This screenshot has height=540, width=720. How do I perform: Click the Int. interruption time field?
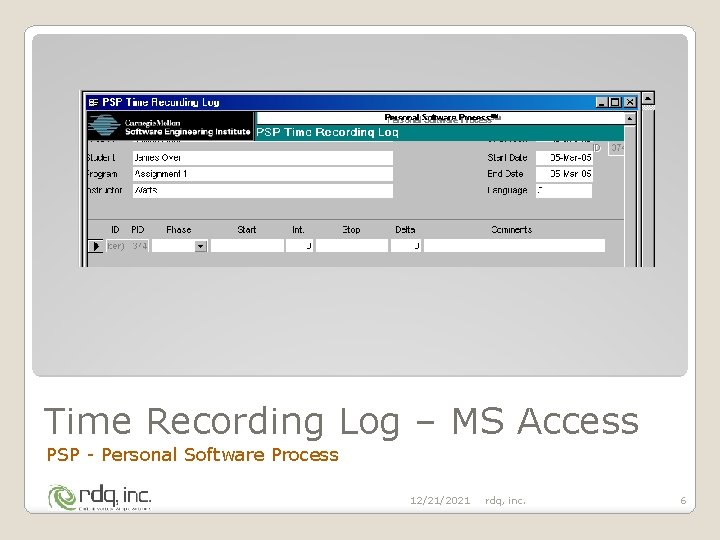[299, 246]
